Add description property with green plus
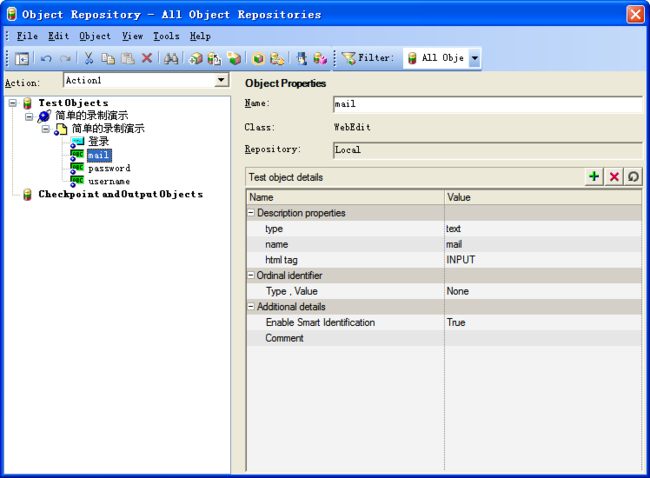The image size is (650, 478). tap(594, 177)
